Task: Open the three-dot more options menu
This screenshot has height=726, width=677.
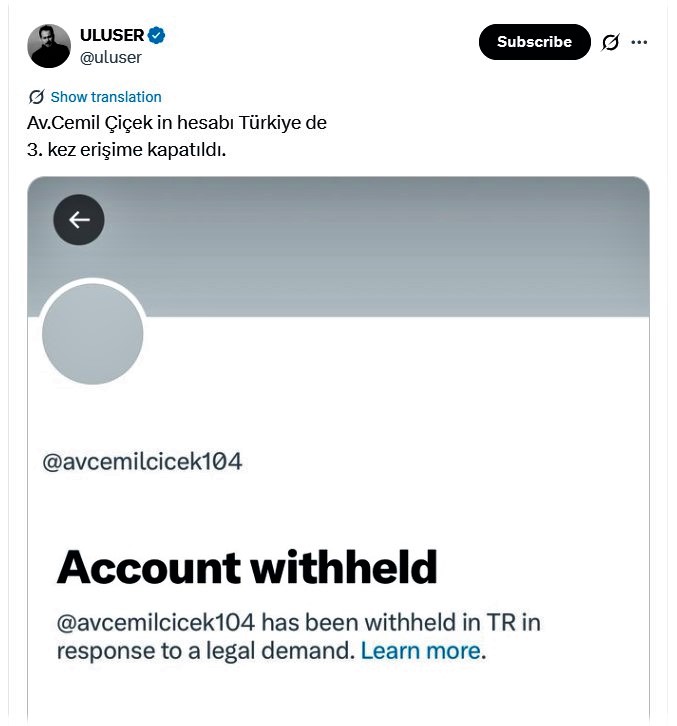Action: tap(640, 42)
